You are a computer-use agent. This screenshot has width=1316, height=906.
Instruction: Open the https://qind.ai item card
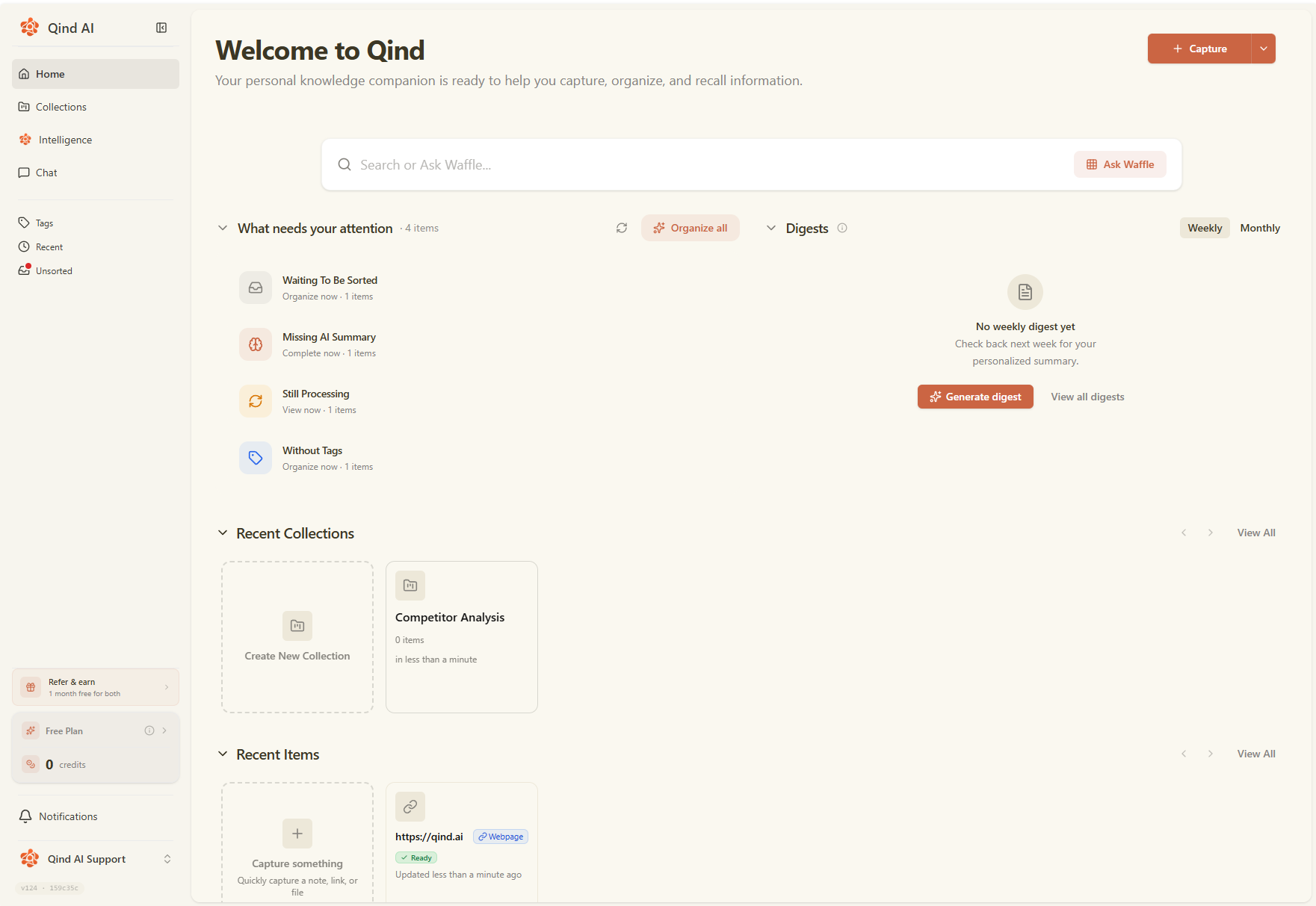[462, 843]
